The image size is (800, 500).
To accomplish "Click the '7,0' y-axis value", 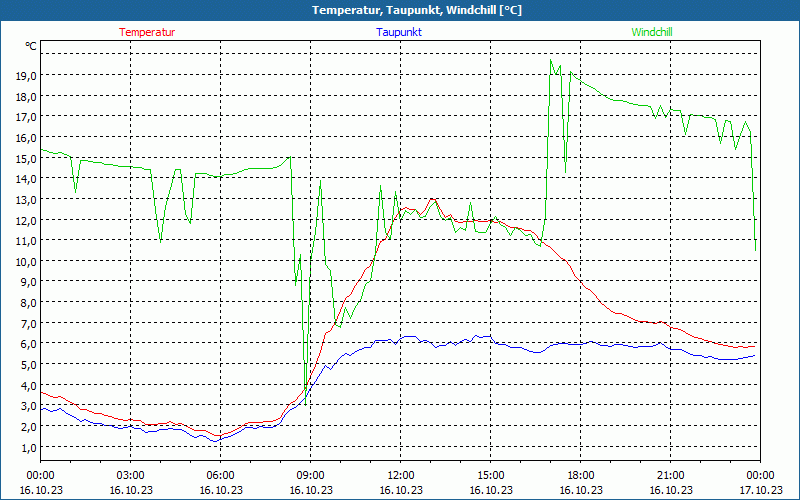I will [29, 323].
